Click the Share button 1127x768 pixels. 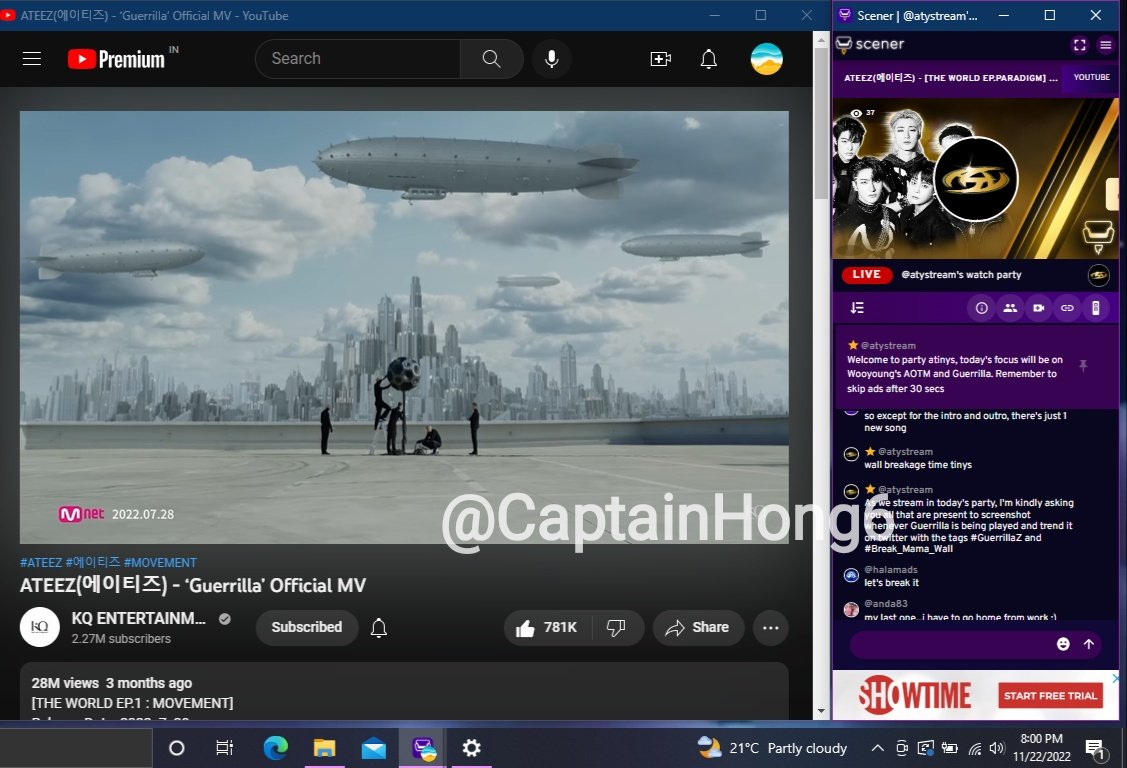(698, 628)
